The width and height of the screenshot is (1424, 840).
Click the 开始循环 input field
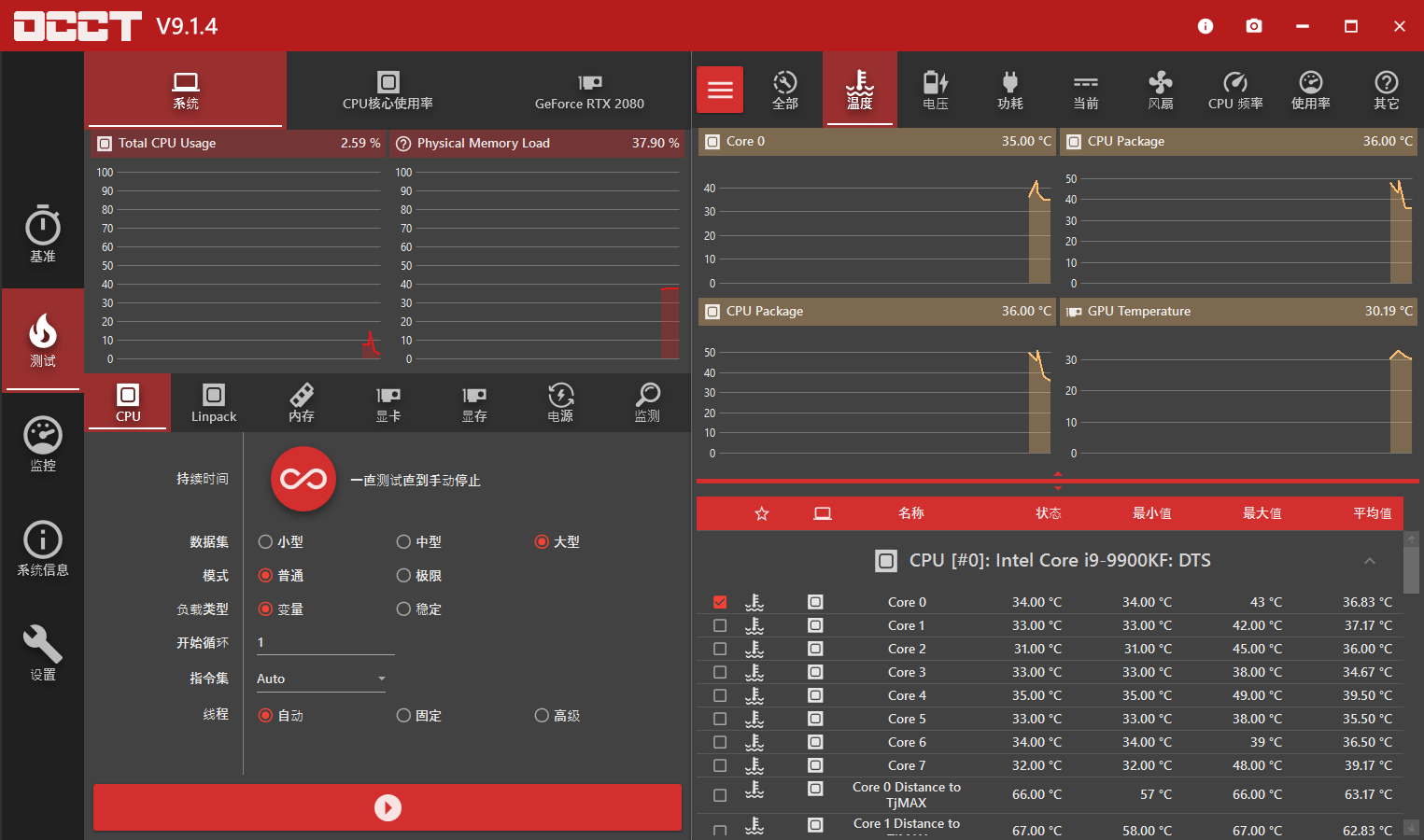[x=325, y=643]
